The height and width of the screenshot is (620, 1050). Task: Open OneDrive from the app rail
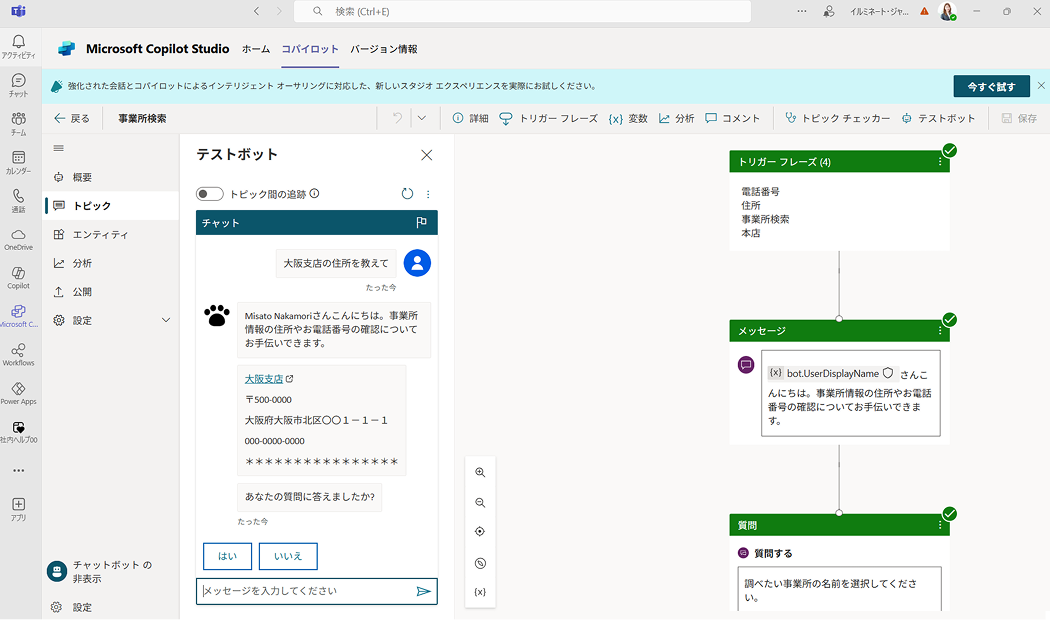[x=18, y=240]
